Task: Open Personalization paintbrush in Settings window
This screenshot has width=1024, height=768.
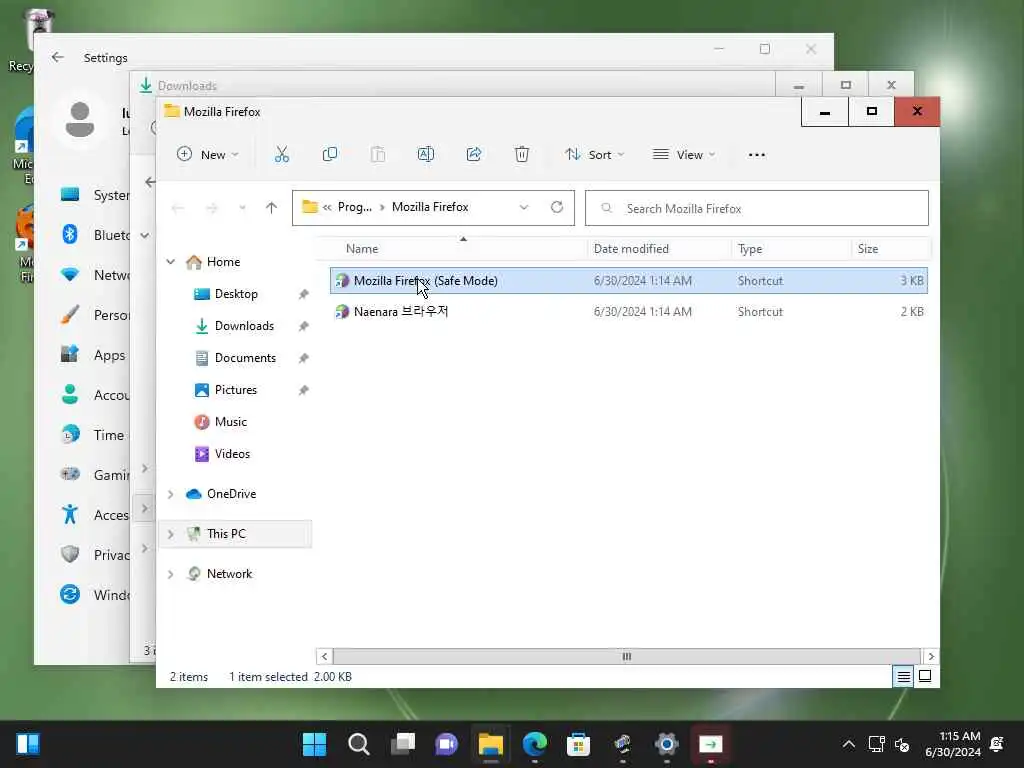Action: pos(93,315)
